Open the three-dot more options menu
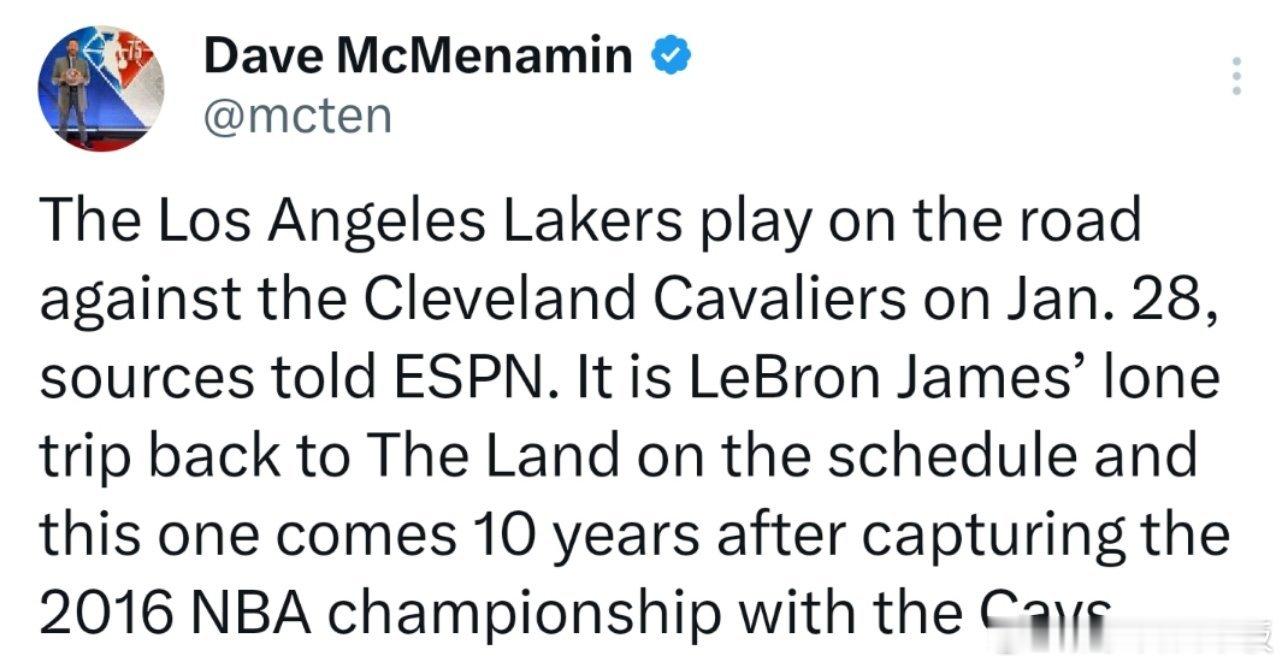The image size is (1284, 667). [1238, 76]
